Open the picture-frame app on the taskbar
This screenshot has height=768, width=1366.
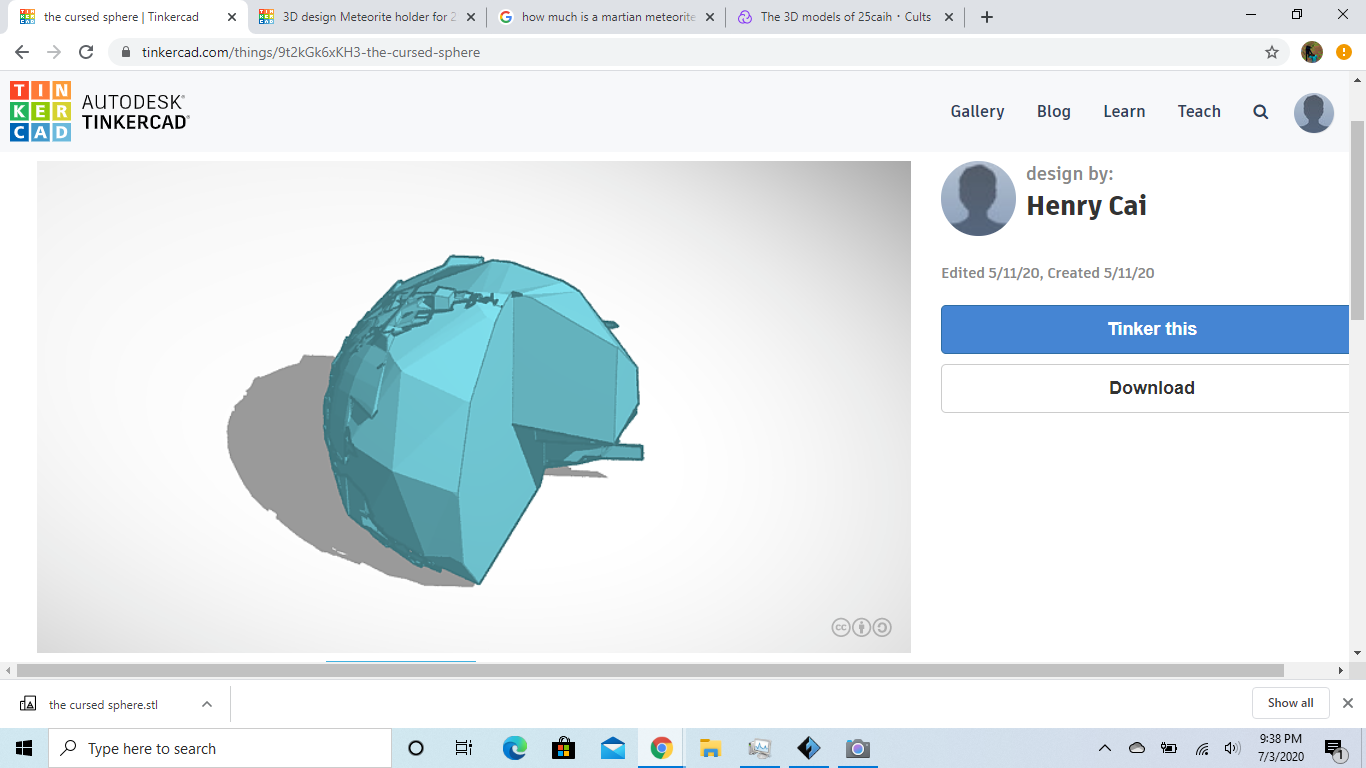click(759, 748)
